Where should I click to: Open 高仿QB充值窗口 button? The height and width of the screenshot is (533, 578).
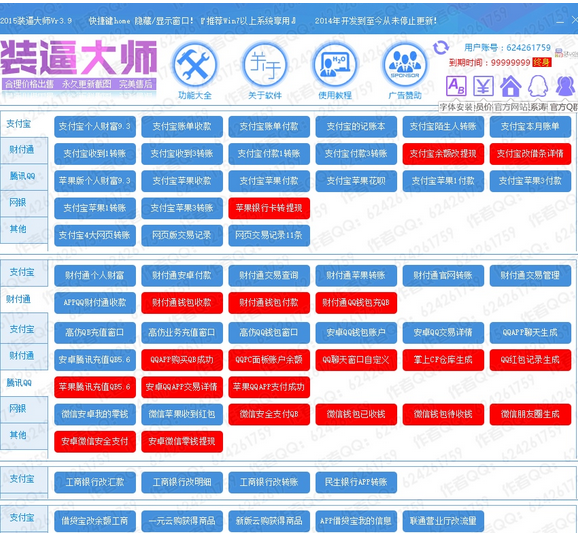click(x=95, y=332)
